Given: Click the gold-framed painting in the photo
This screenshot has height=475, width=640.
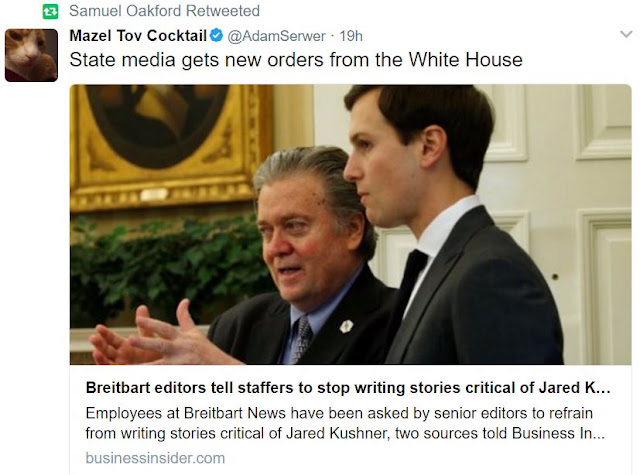Looking at the screenshot, I should [171, 143].
